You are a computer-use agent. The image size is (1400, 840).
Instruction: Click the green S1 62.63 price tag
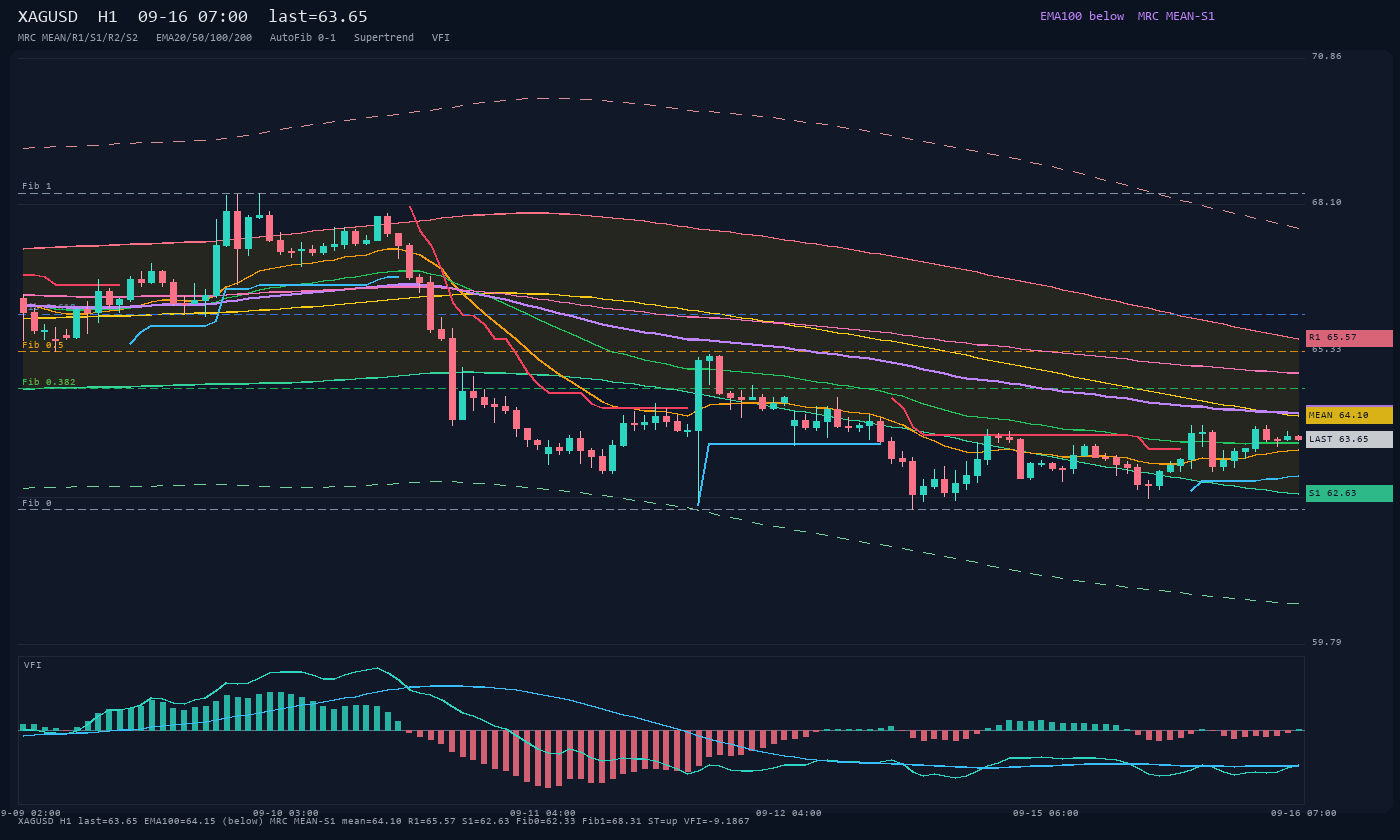pyautogui.click(x=1349, y=493)
